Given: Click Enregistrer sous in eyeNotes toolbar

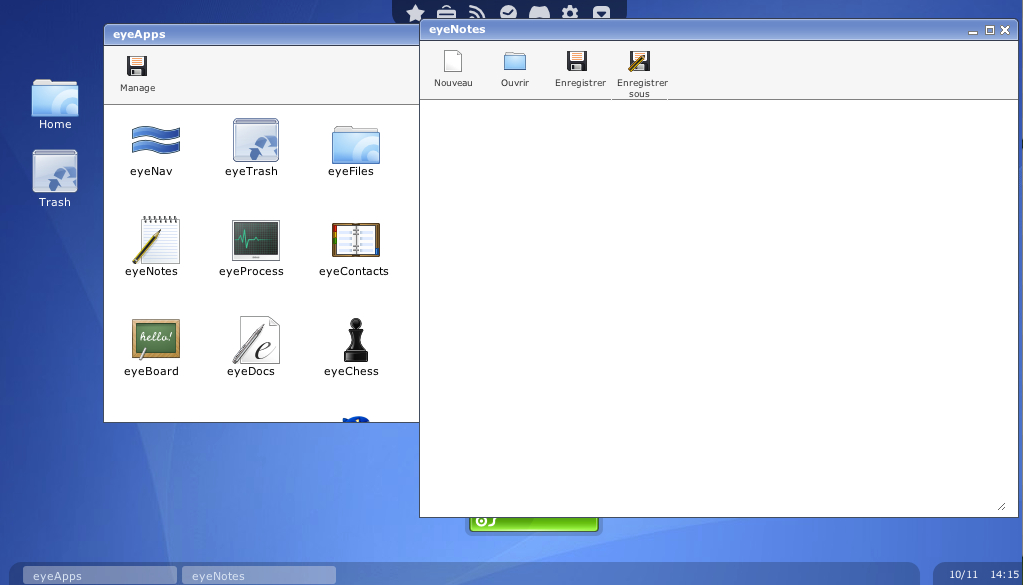Looking at the screenshot, I should point(641,74).
